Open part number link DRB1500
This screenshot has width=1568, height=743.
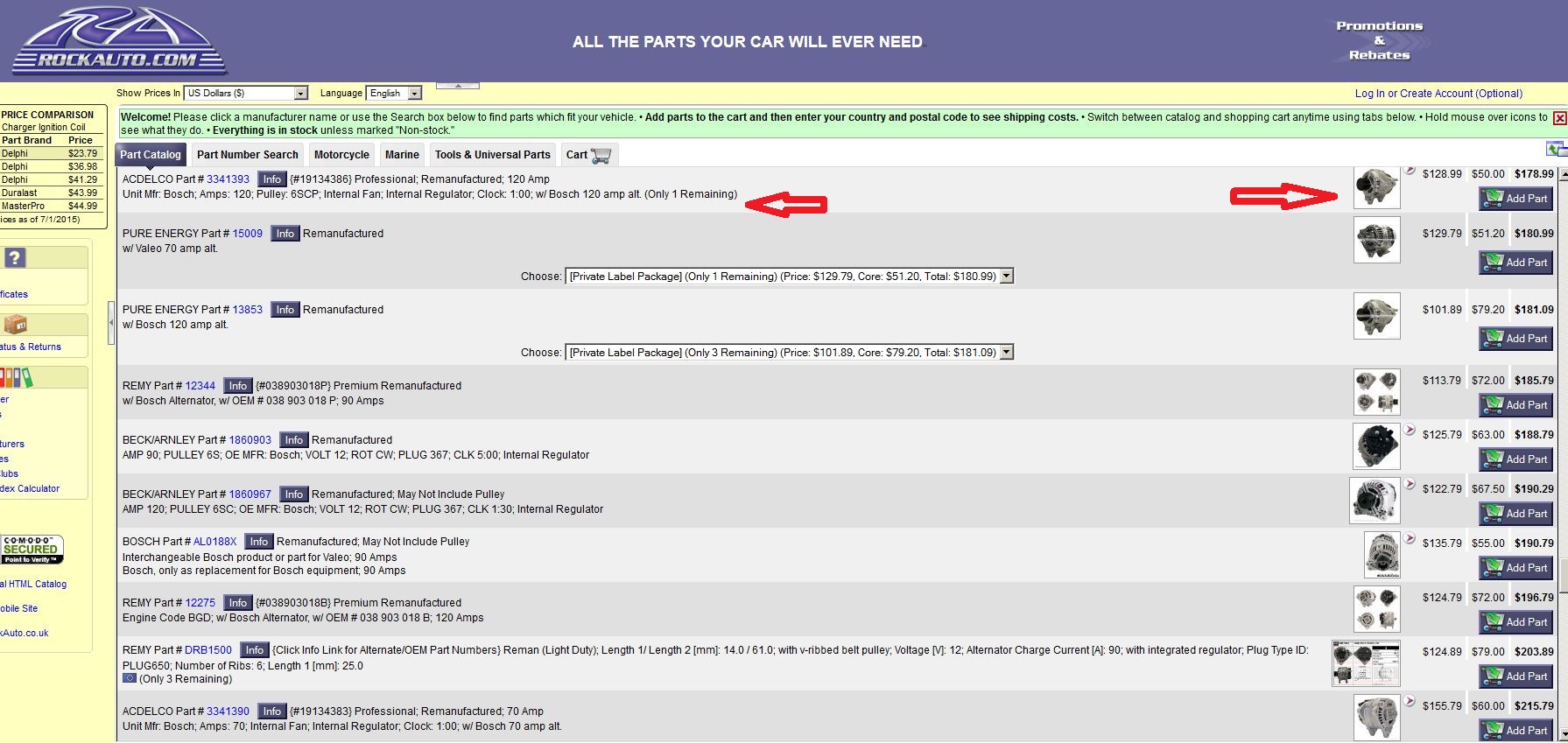coord(208,650)
